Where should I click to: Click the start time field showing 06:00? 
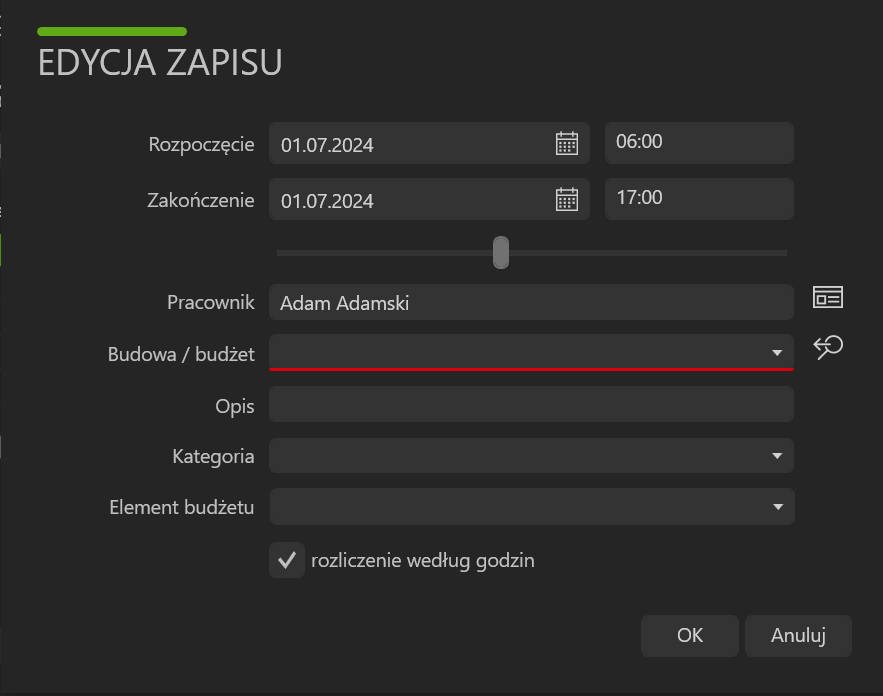point(699,143)
